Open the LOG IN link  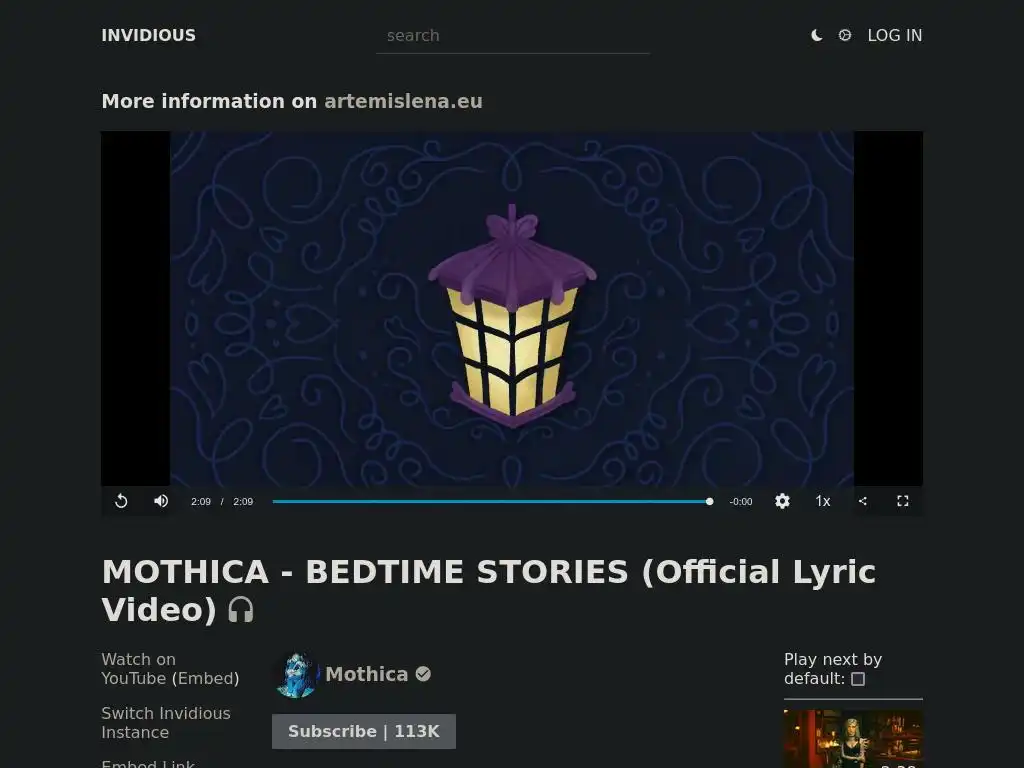click(895, 35)
